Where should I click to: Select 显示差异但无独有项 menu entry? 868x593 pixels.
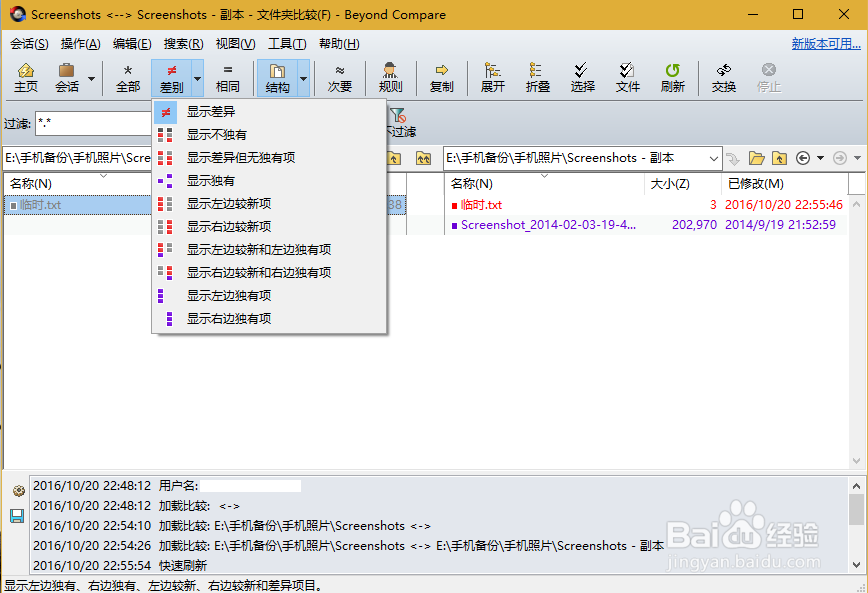[269, 158]
